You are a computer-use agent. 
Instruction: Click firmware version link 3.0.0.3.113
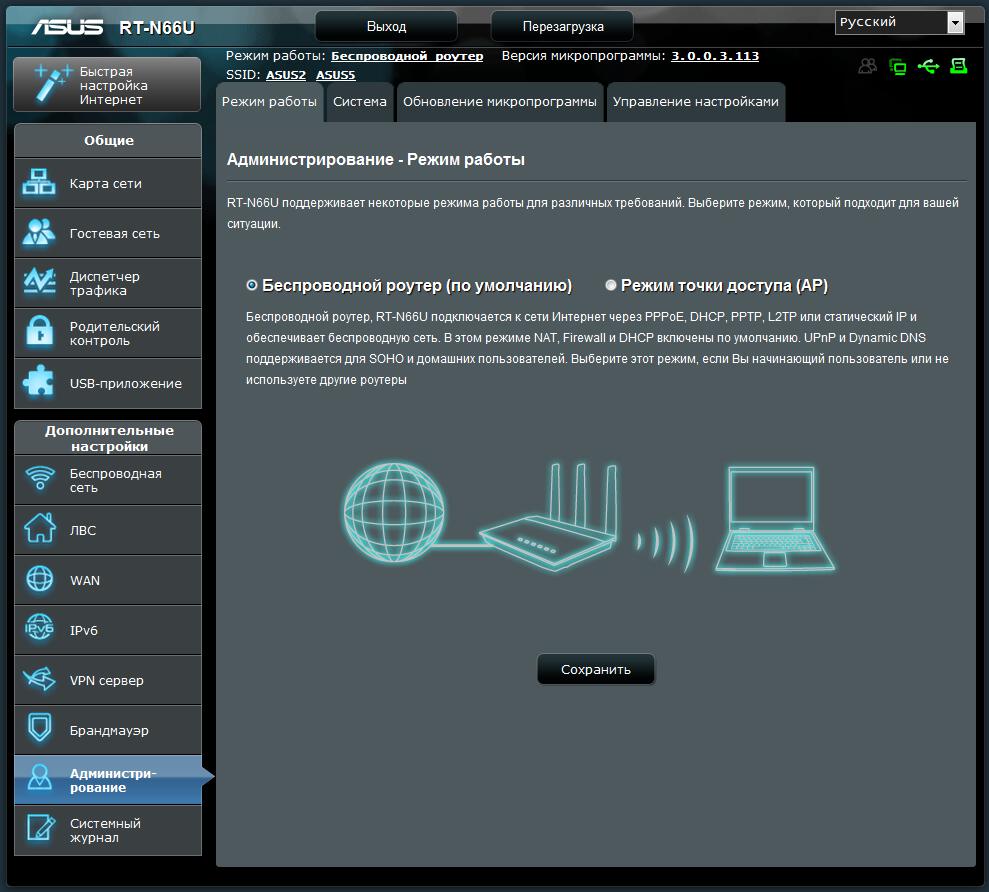(x=715, y=56)
